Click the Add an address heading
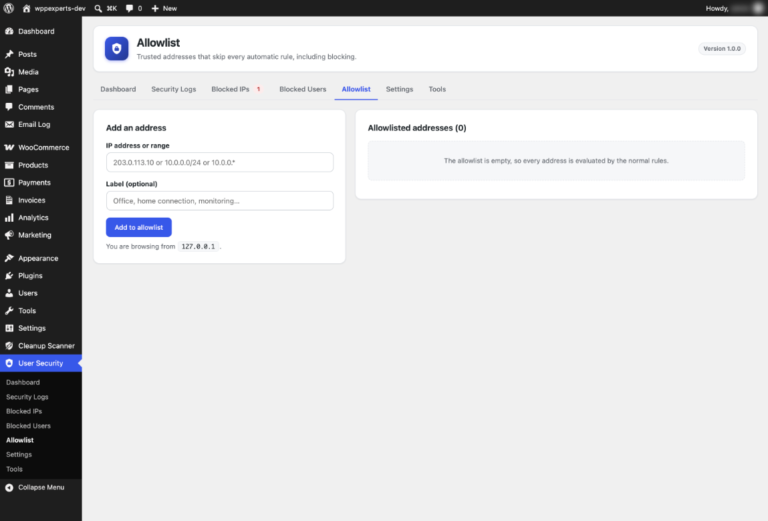 (x=136, y=128)
